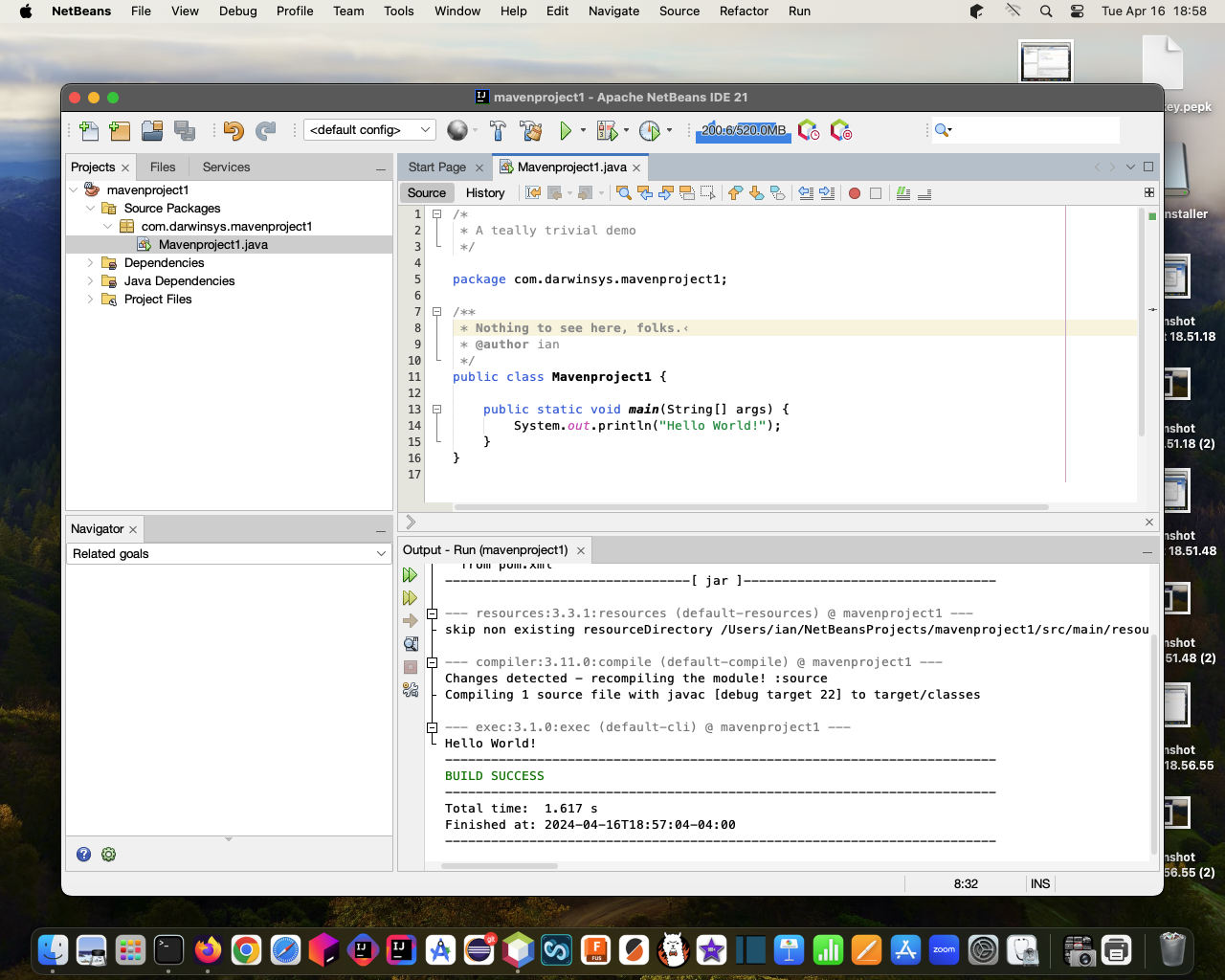The image size is (1225, 980).
Task: Click the Shift Line Left icon
Action: [x=806, y=193]
